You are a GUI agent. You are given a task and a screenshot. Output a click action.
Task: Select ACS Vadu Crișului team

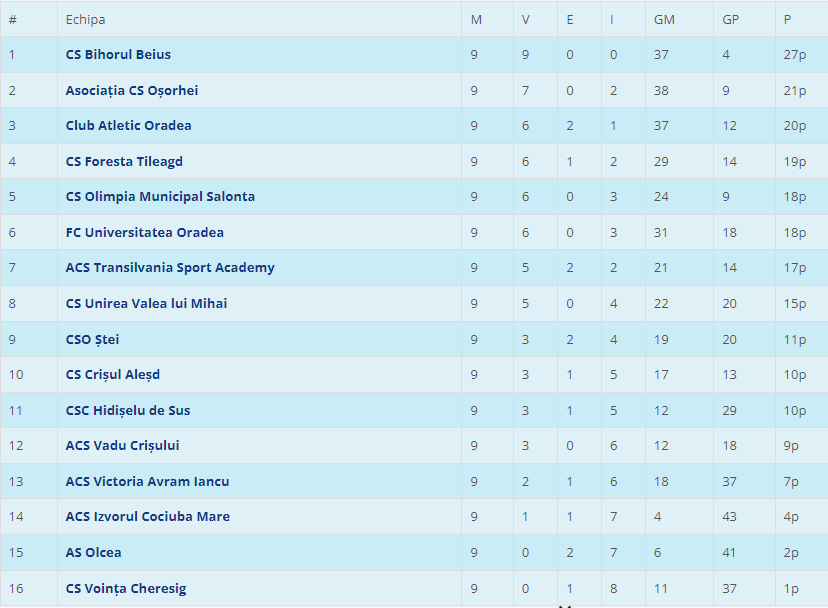[x=122, y=445]
